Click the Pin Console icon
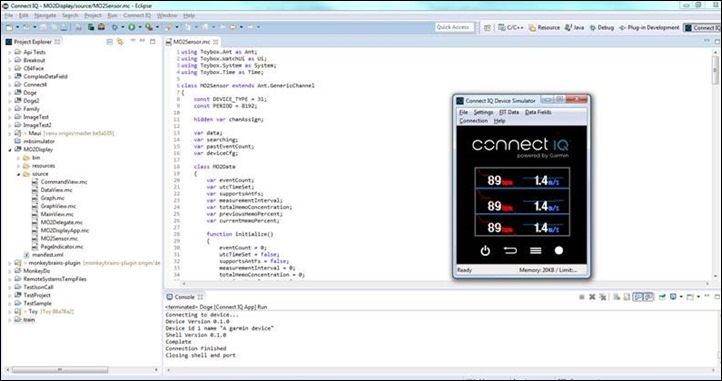Screen dimensions: 722x381 pos(662,297)
